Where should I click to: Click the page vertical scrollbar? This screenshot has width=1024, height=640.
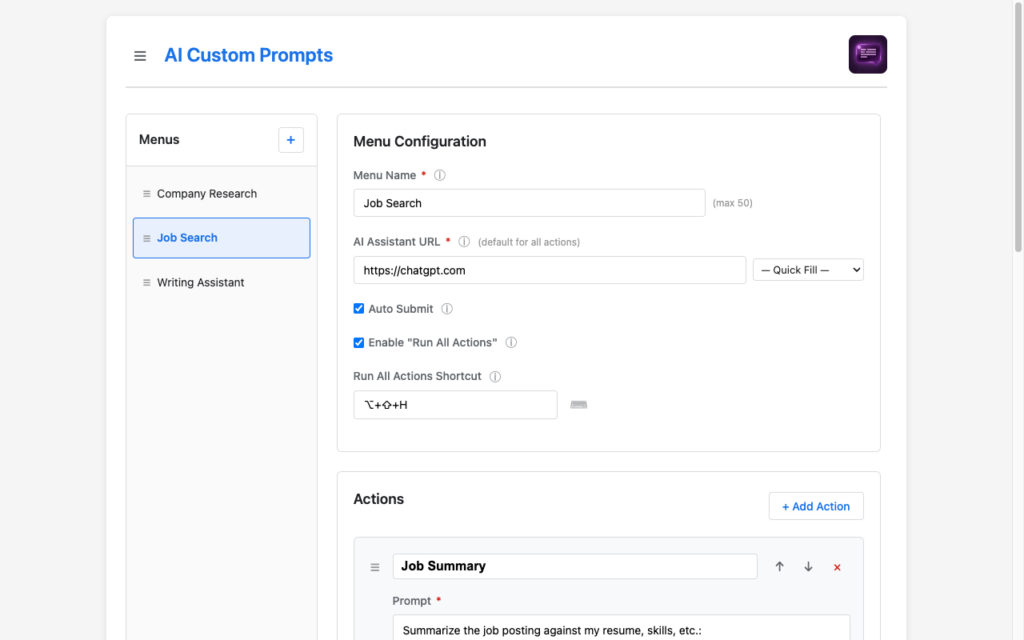point(1018,127)
